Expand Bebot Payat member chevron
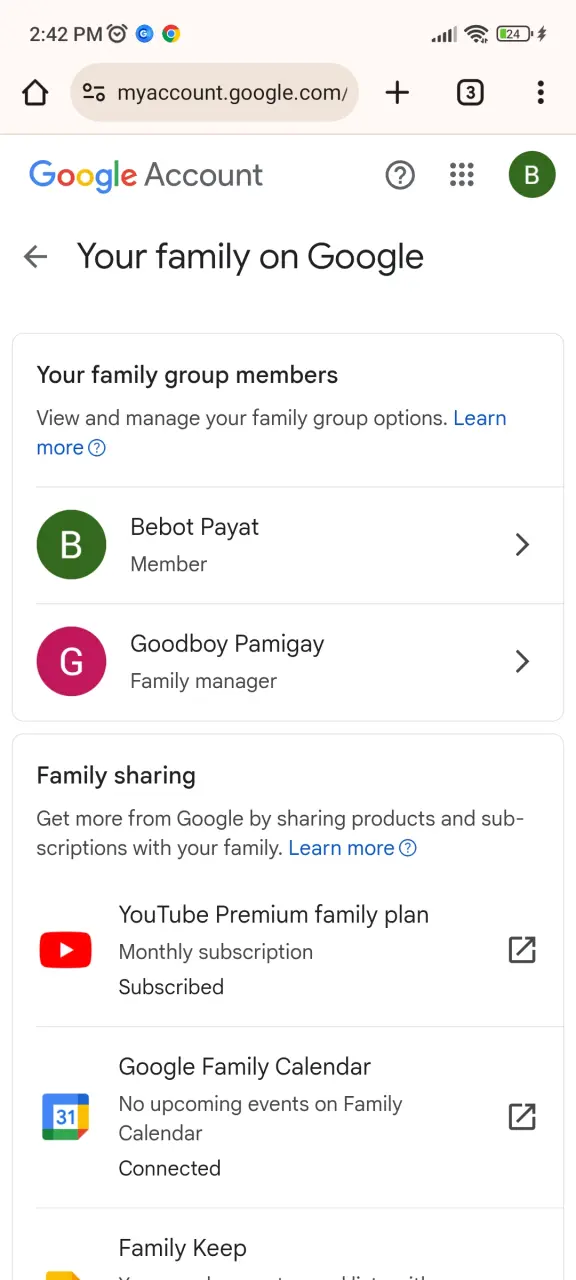 pos(522,545)
